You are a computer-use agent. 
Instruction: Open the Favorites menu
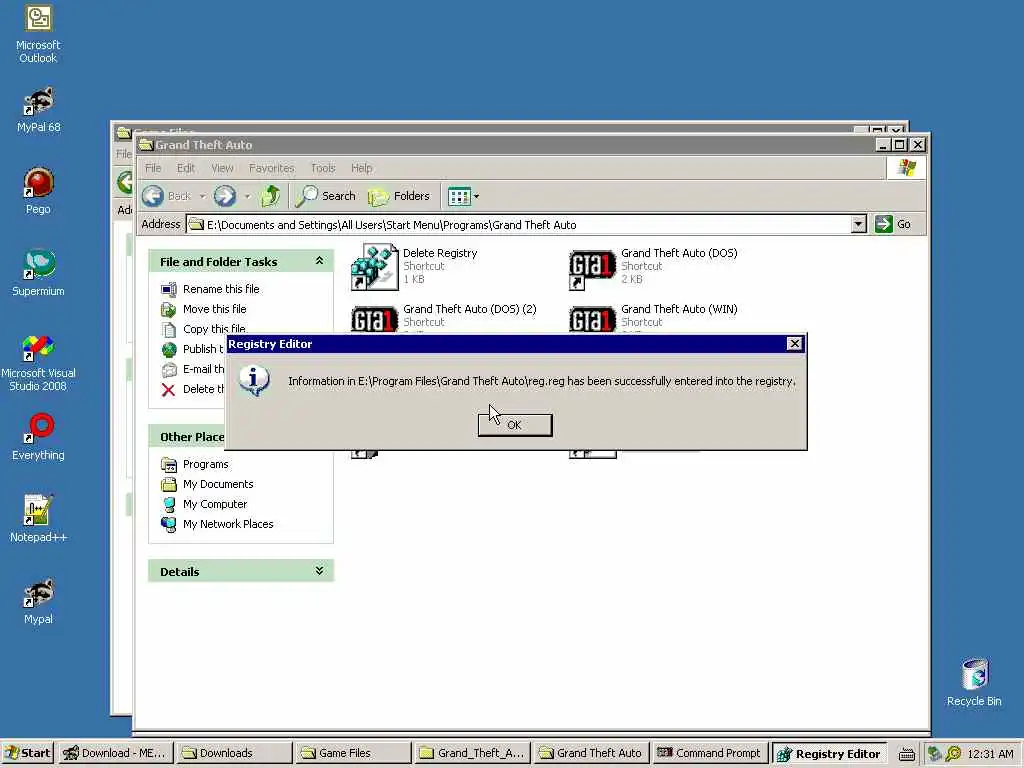[x=272, y=168]
